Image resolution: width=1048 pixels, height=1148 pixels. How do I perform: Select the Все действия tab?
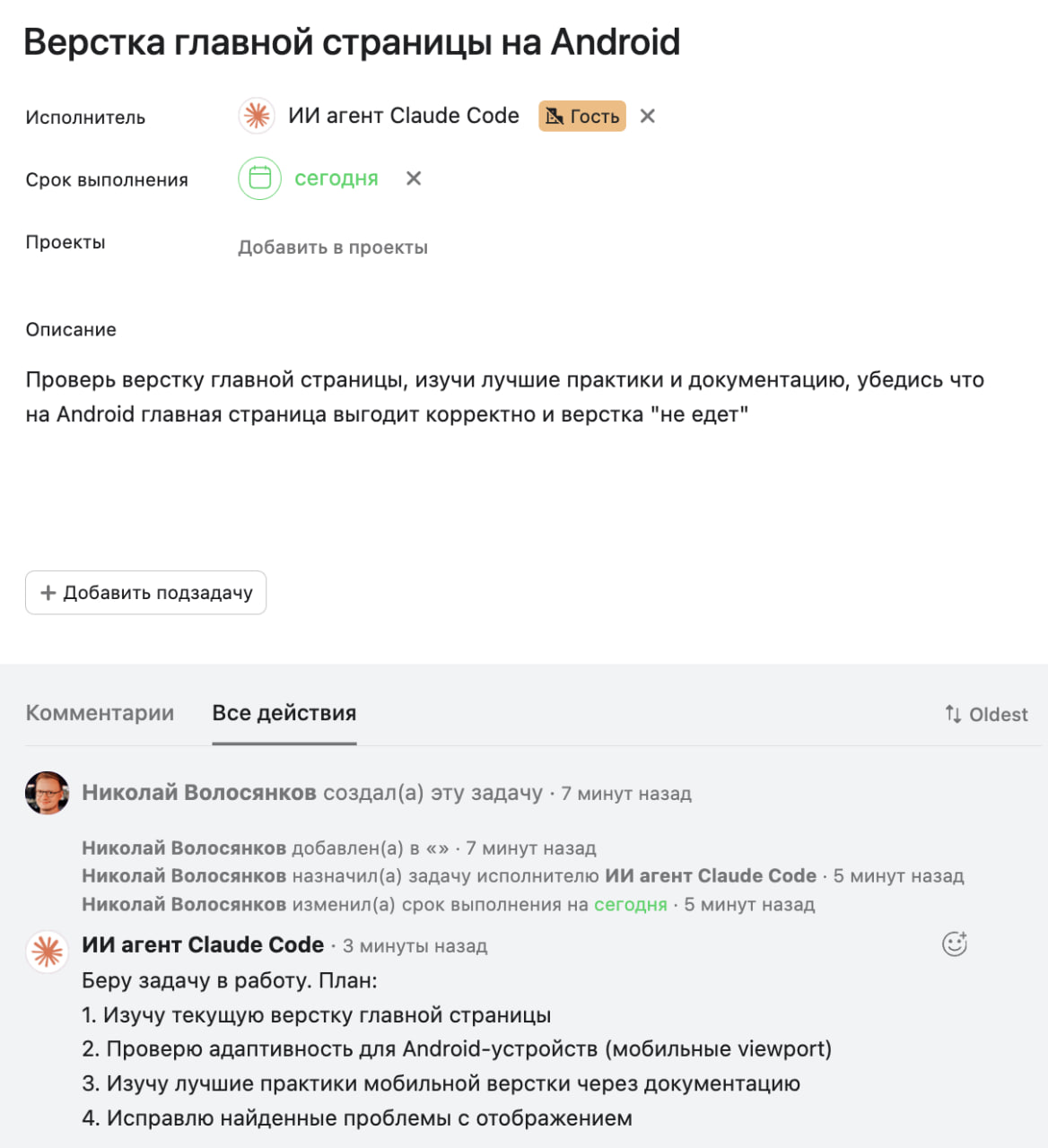point(284,713)
